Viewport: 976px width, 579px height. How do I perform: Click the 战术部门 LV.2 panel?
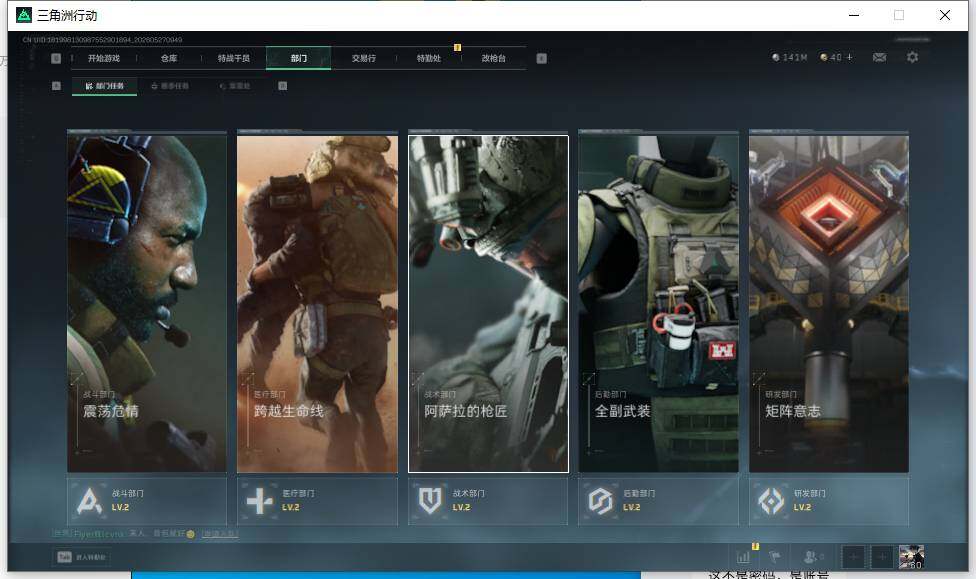[x=488, y=501]
